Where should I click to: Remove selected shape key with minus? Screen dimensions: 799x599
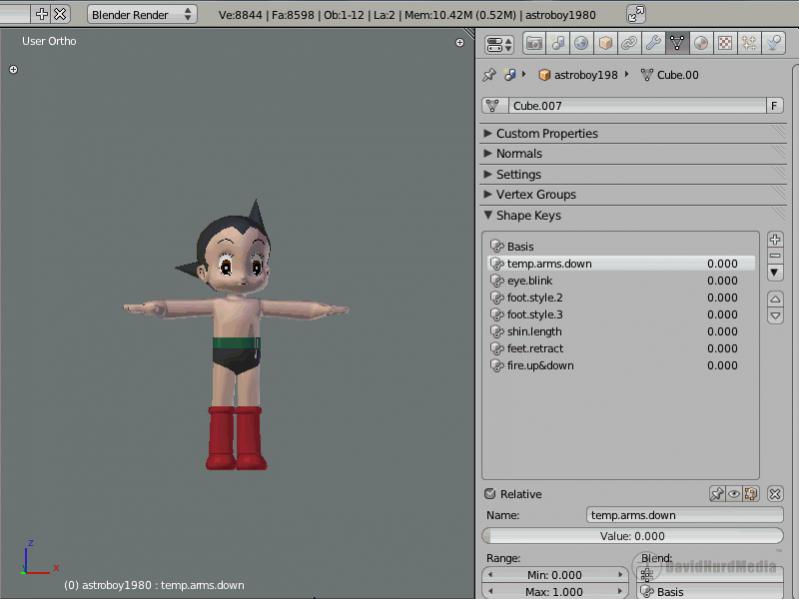tap(775, 256)
